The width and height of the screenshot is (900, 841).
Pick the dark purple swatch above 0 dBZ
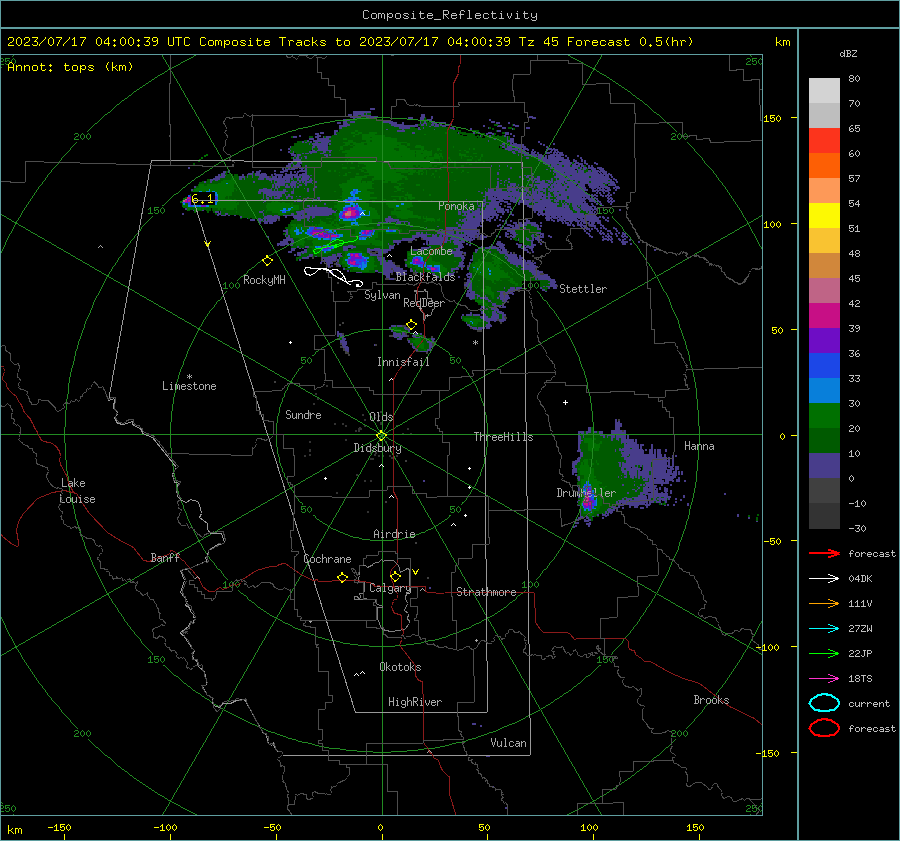[824, 465]
